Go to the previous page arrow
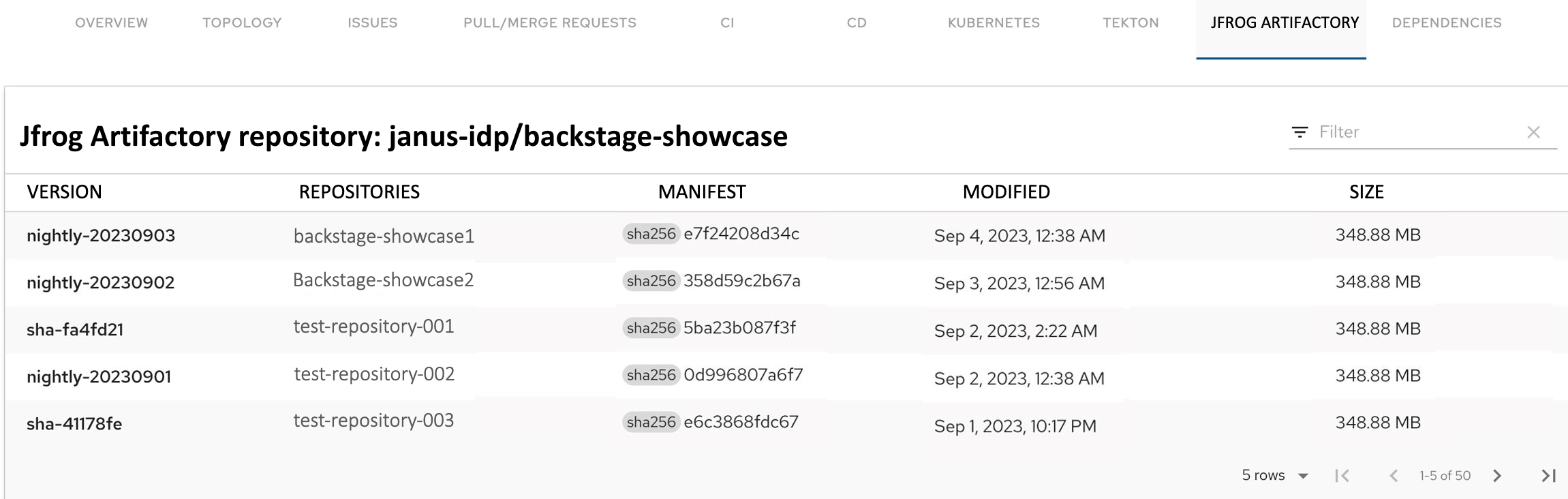Screen dimensions: 1568x499 point(1394,476)
